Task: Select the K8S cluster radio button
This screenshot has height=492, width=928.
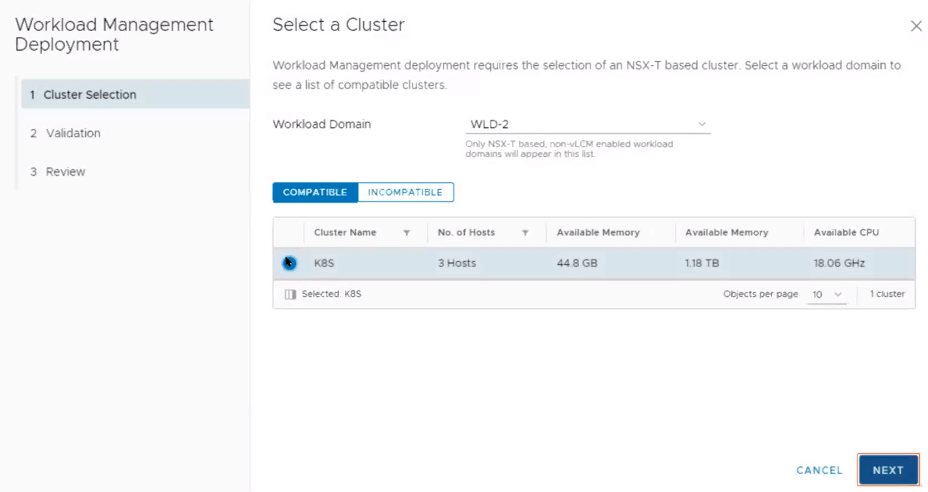Action: [x=289, y=263]
